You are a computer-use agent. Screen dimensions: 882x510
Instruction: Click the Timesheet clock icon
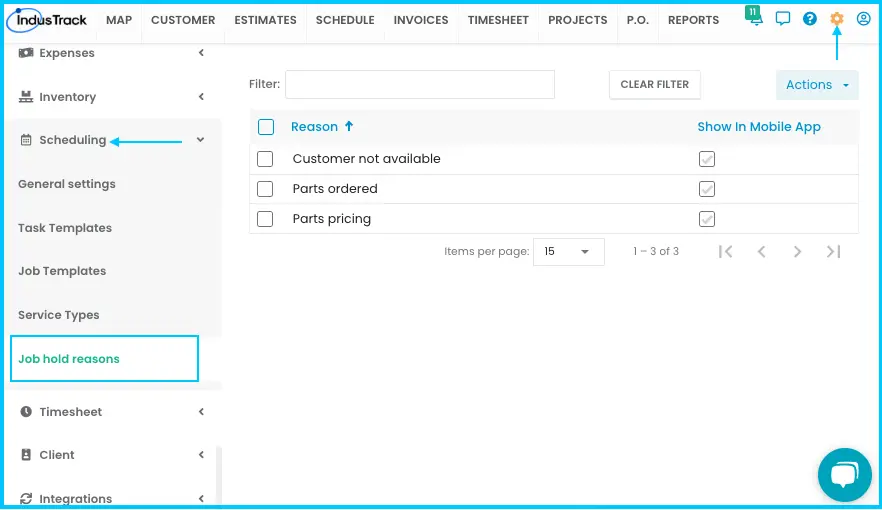click(26, 412)
